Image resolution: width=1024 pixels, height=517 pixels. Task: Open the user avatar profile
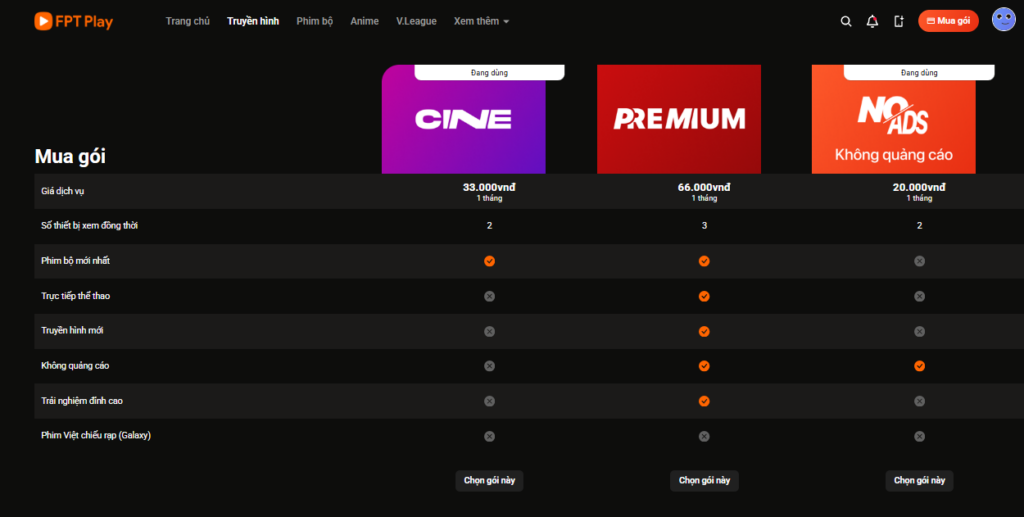(x=1003, y=20)
